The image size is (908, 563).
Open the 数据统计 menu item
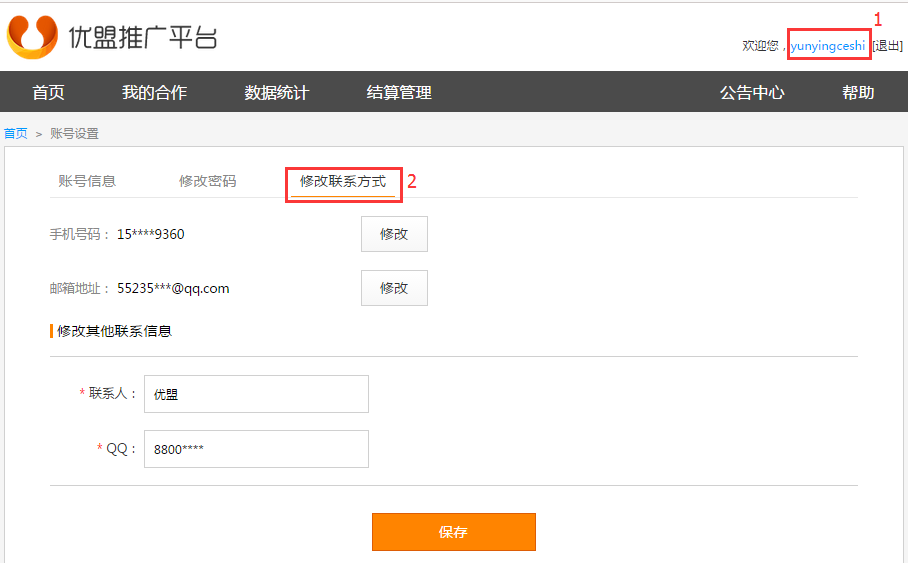click(x=276, y=92)
